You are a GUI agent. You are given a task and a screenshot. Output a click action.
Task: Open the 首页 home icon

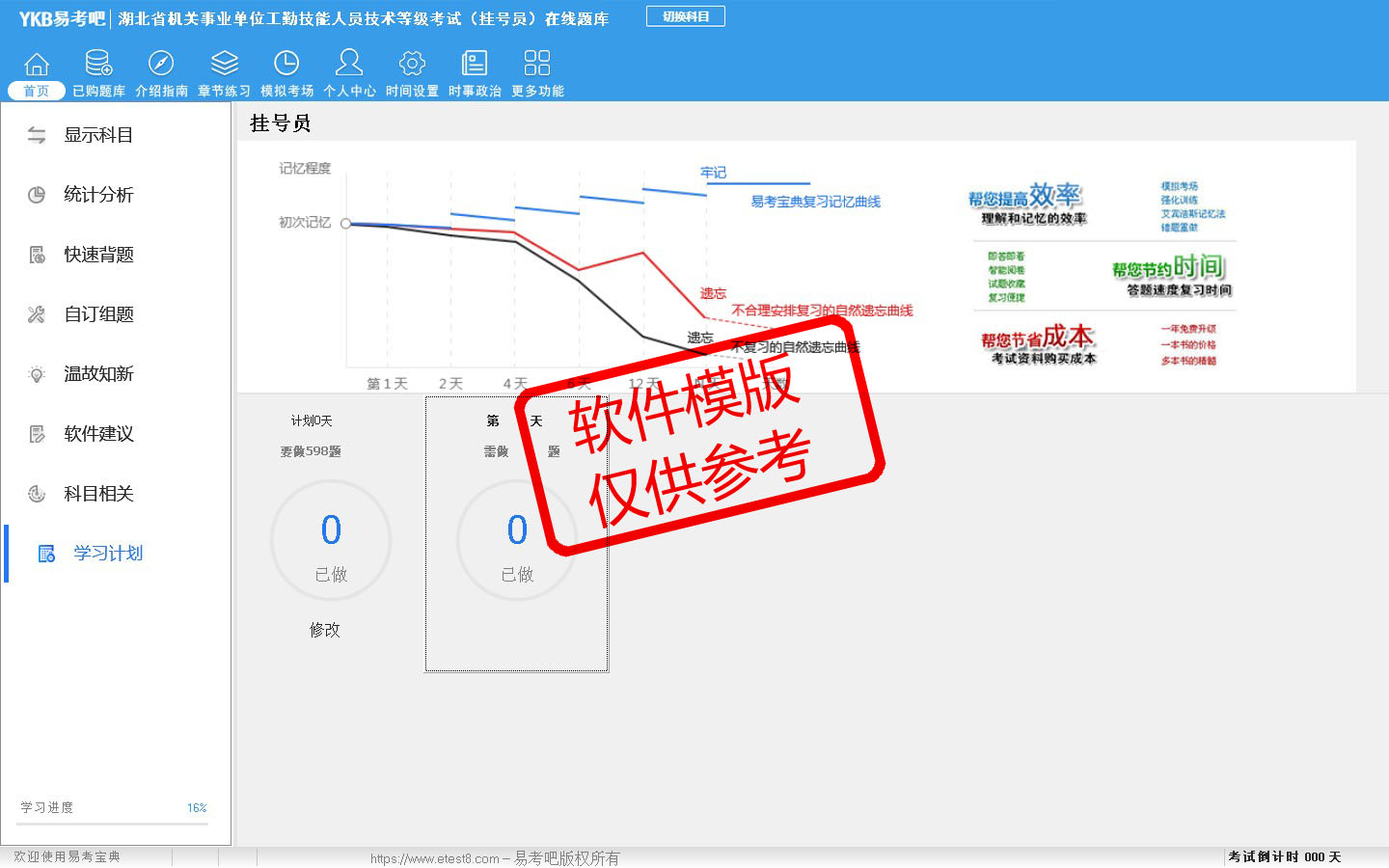click(x=37, y=64)
